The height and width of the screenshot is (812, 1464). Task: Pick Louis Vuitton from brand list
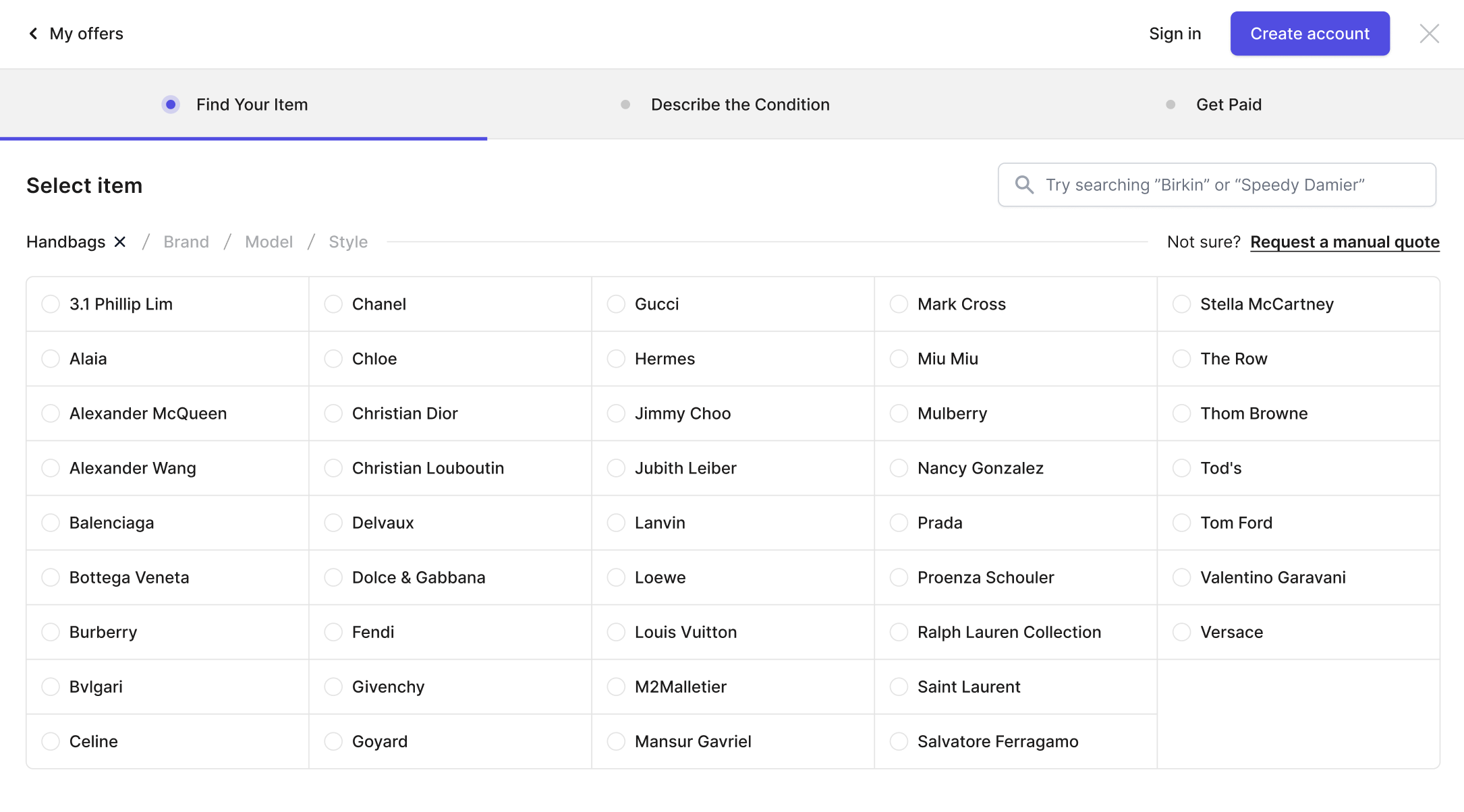(x=733, y=632)
